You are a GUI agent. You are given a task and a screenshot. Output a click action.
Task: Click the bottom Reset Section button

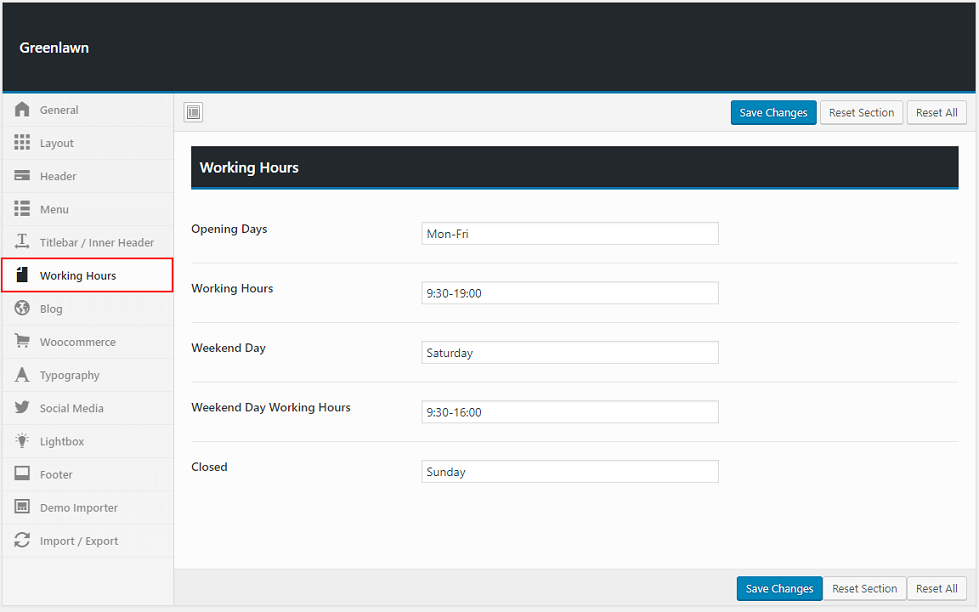864,589
